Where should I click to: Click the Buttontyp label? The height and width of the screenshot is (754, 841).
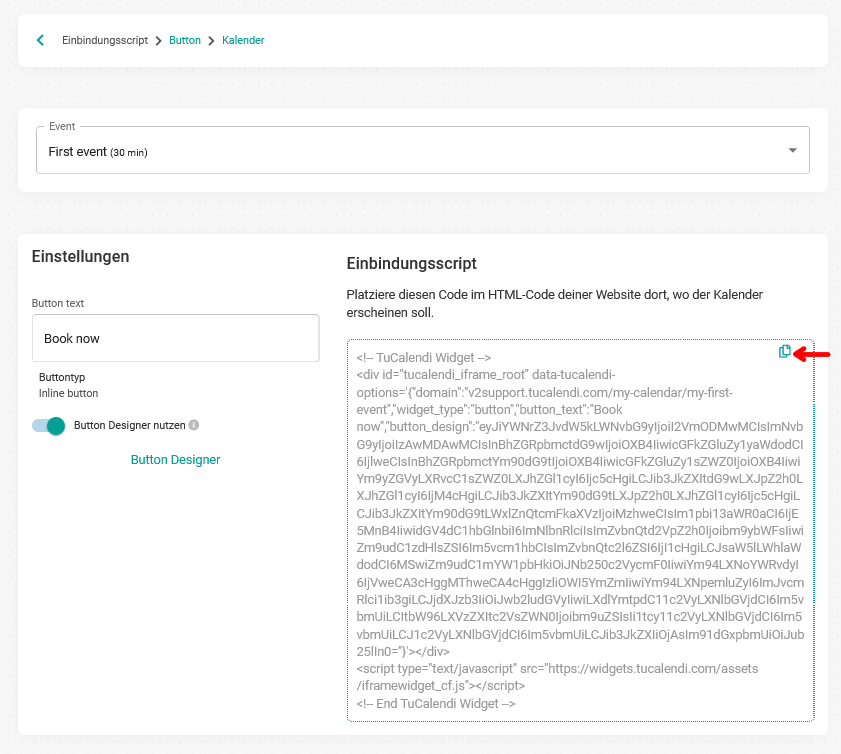point(62,377)
